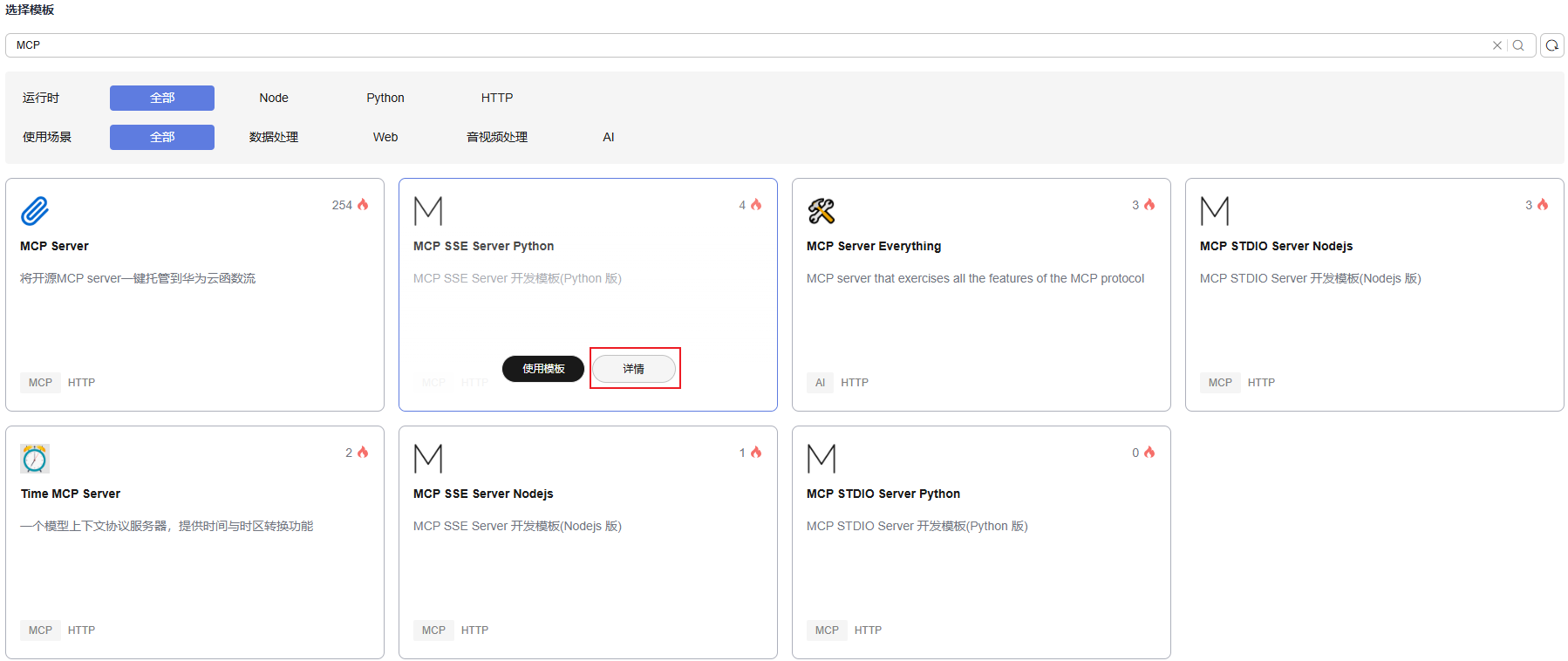Open the MCP SSE Server Nodejs card
The width and height of the screenshot is (1568, 661).
pos(587,542)
